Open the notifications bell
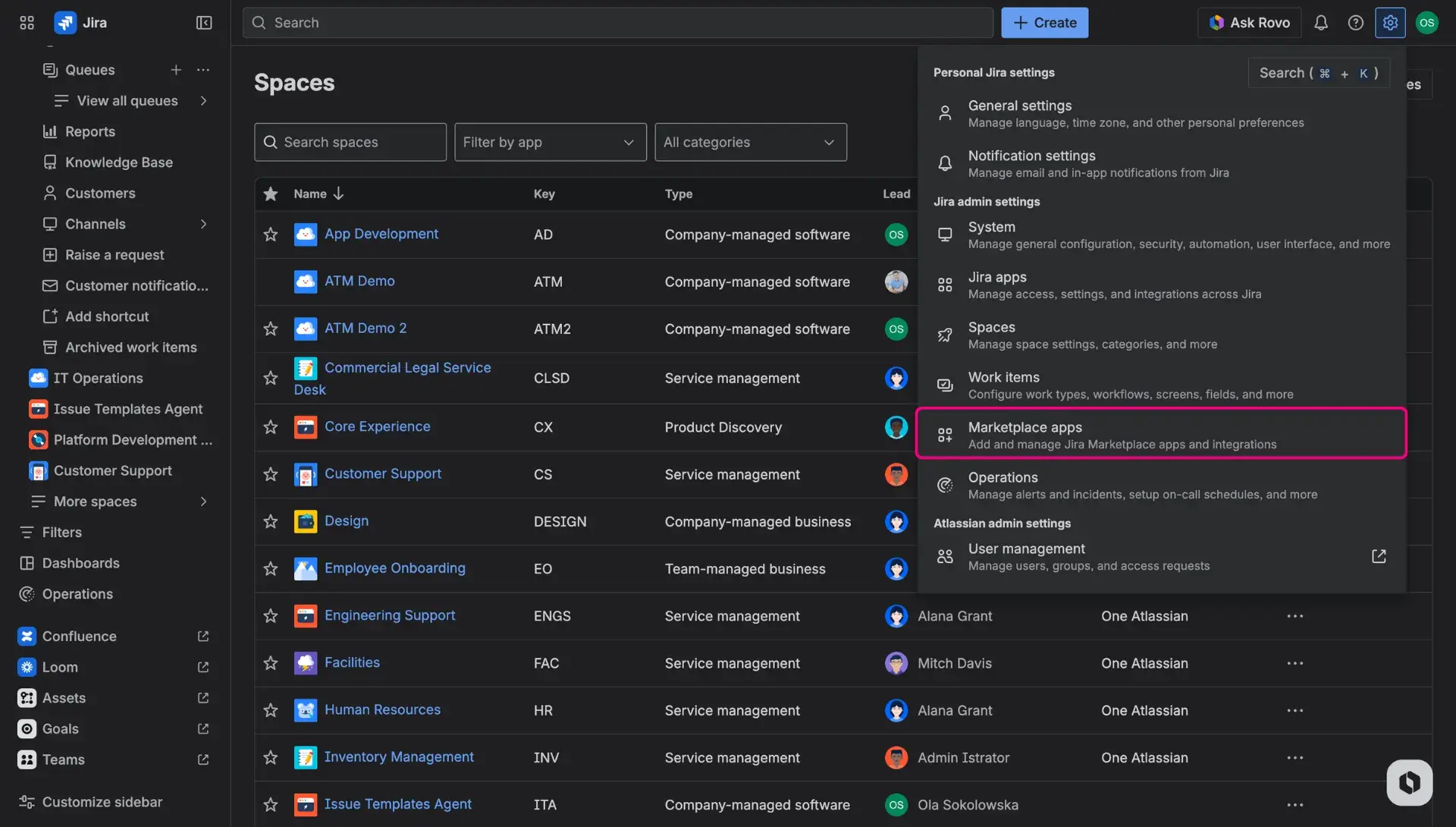This screenshot has width=1456, height=827. tap(1321, 22)
